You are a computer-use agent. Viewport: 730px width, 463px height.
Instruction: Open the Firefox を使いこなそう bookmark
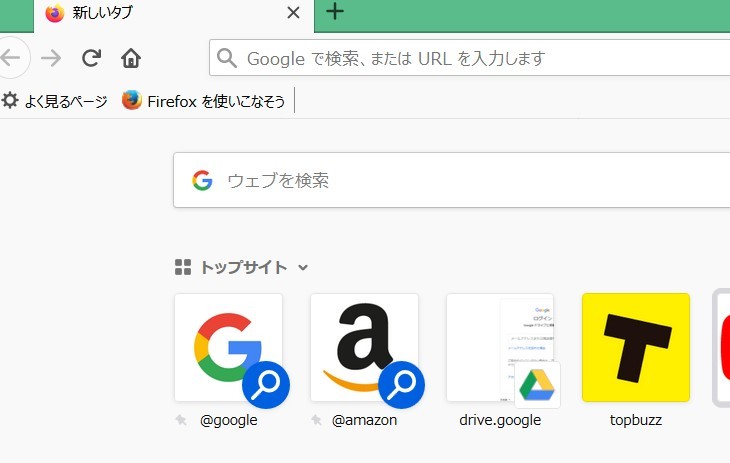tap(204, 101)
